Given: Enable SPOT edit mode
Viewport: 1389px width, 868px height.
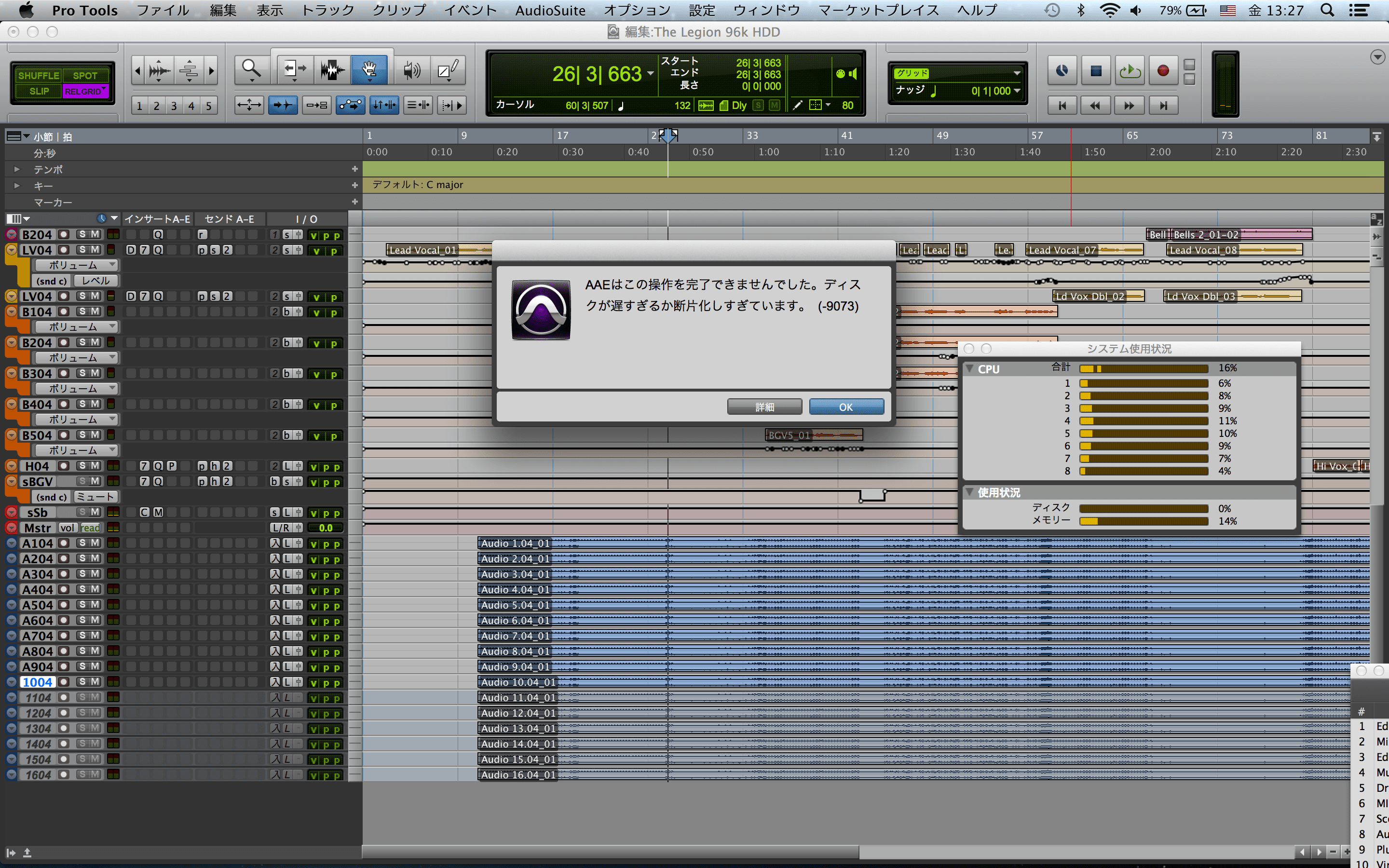Looking at the screenshot, I should pyautogui.click(x=85, y=76).
